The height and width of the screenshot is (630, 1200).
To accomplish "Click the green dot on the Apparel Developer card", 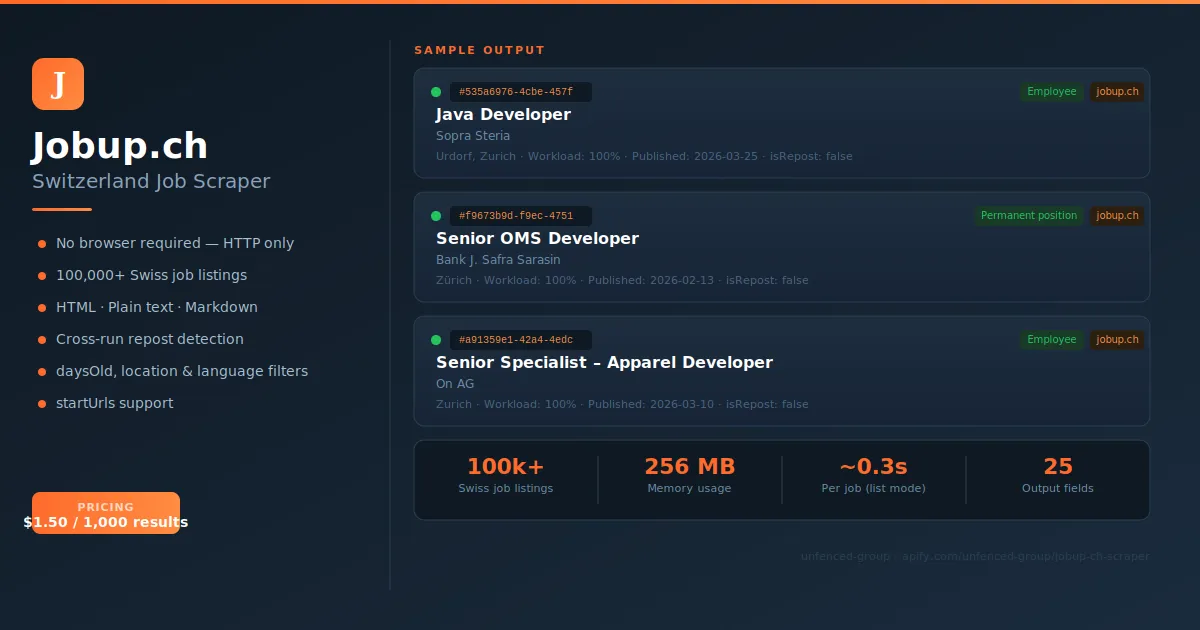I will pos(435,339).
